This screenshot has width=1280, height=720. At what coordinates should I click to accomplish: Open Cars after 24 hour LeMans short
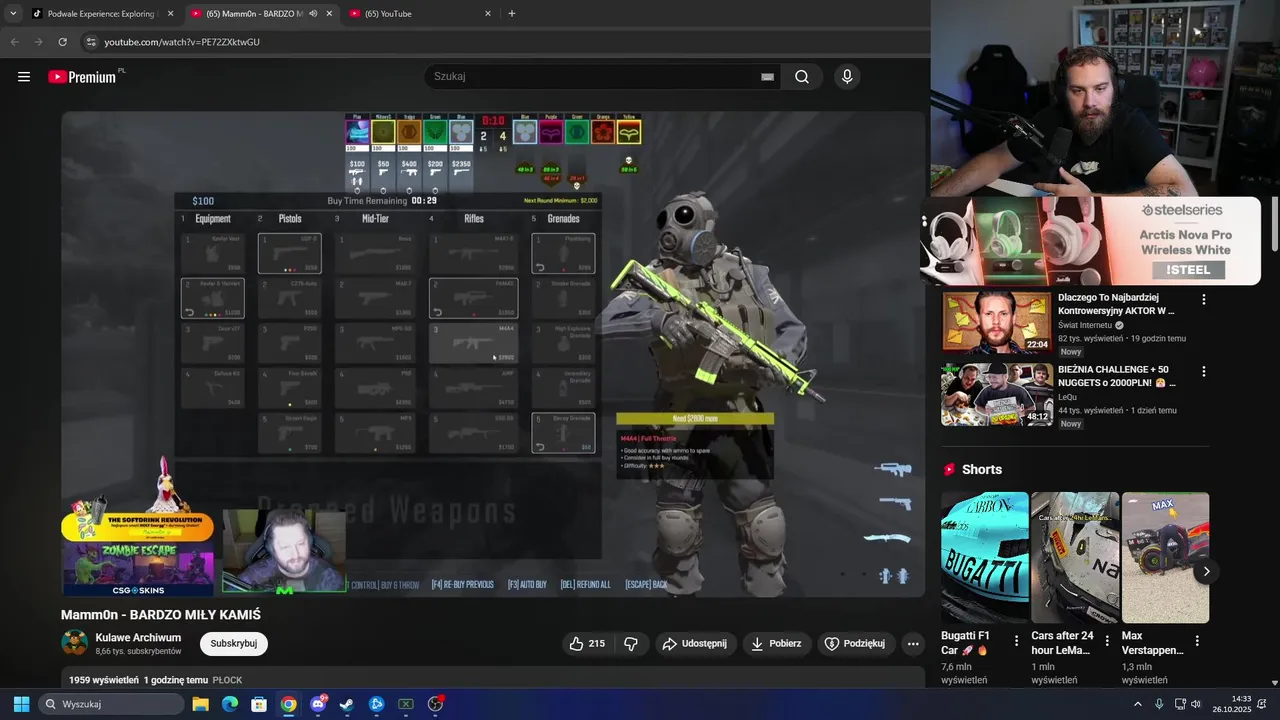[x=1075, y=558]
